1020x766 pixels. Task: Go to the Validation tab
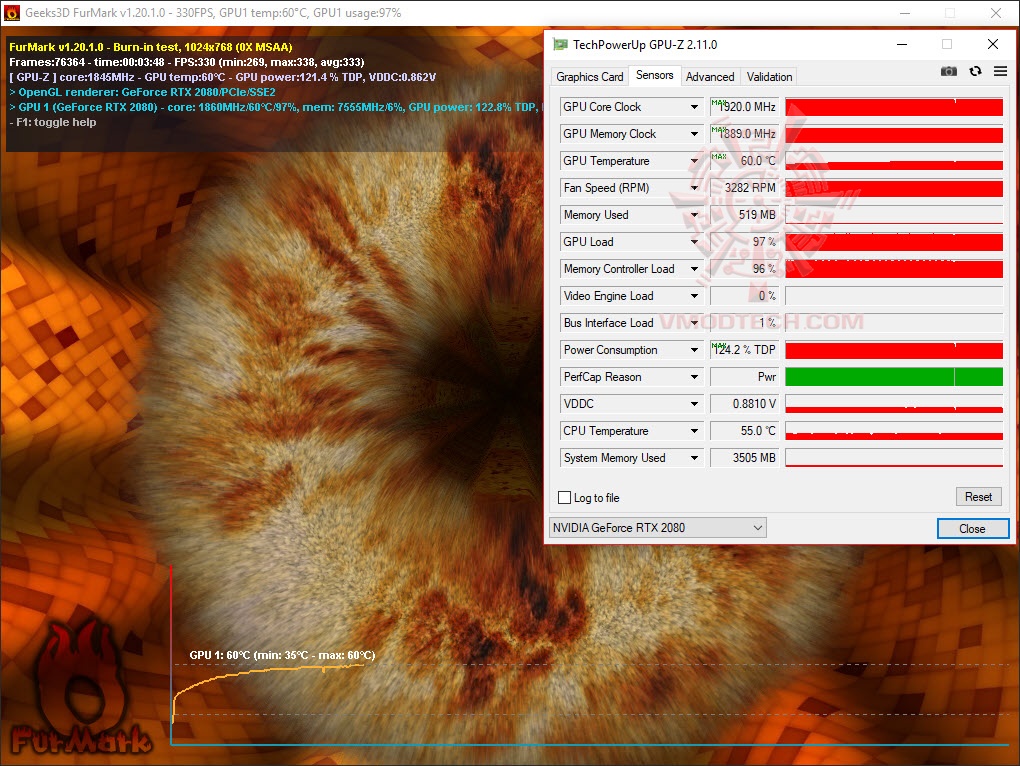769,77
